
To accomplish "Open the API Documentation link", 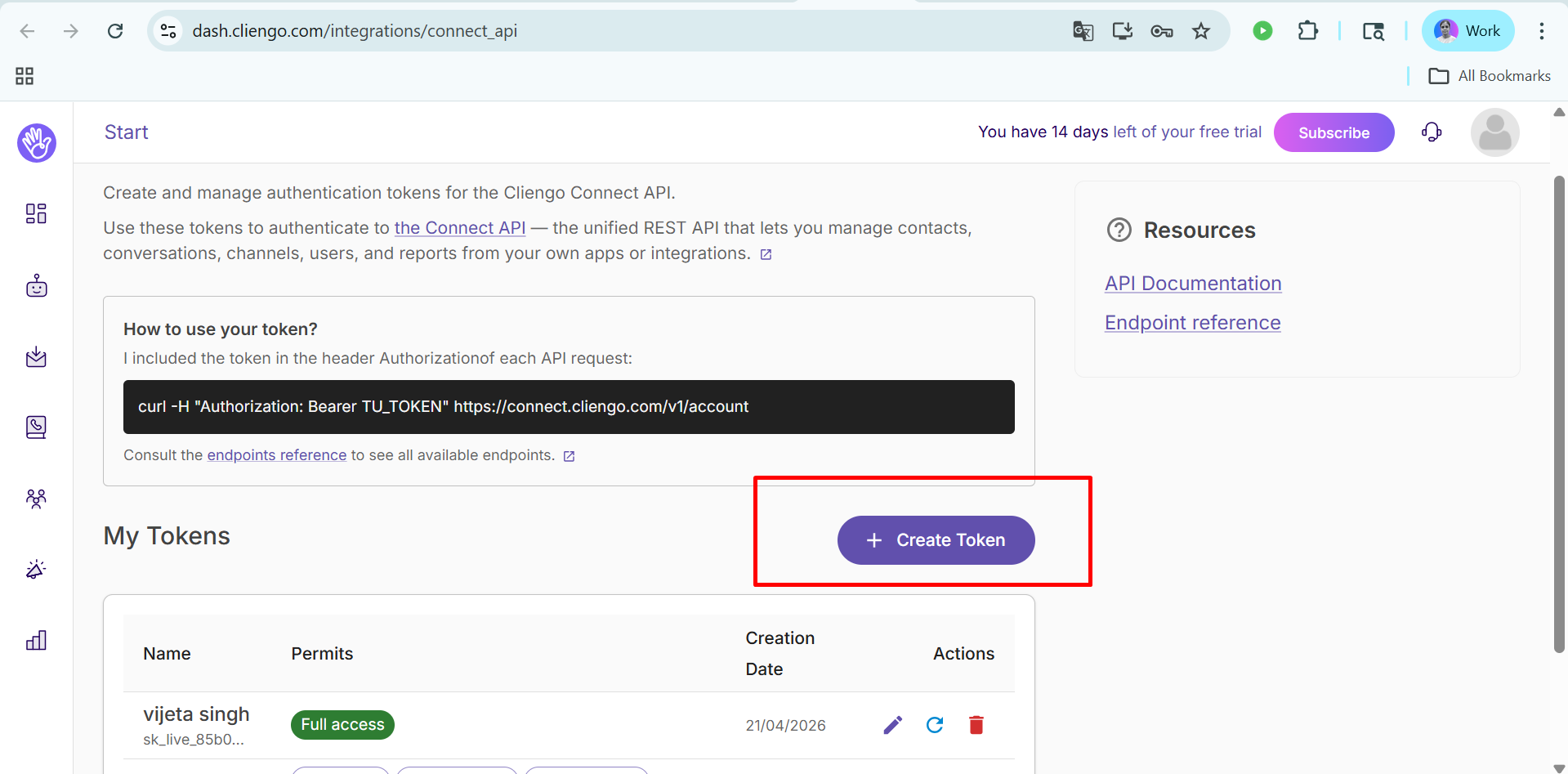I will click(x=1193, y=284).
